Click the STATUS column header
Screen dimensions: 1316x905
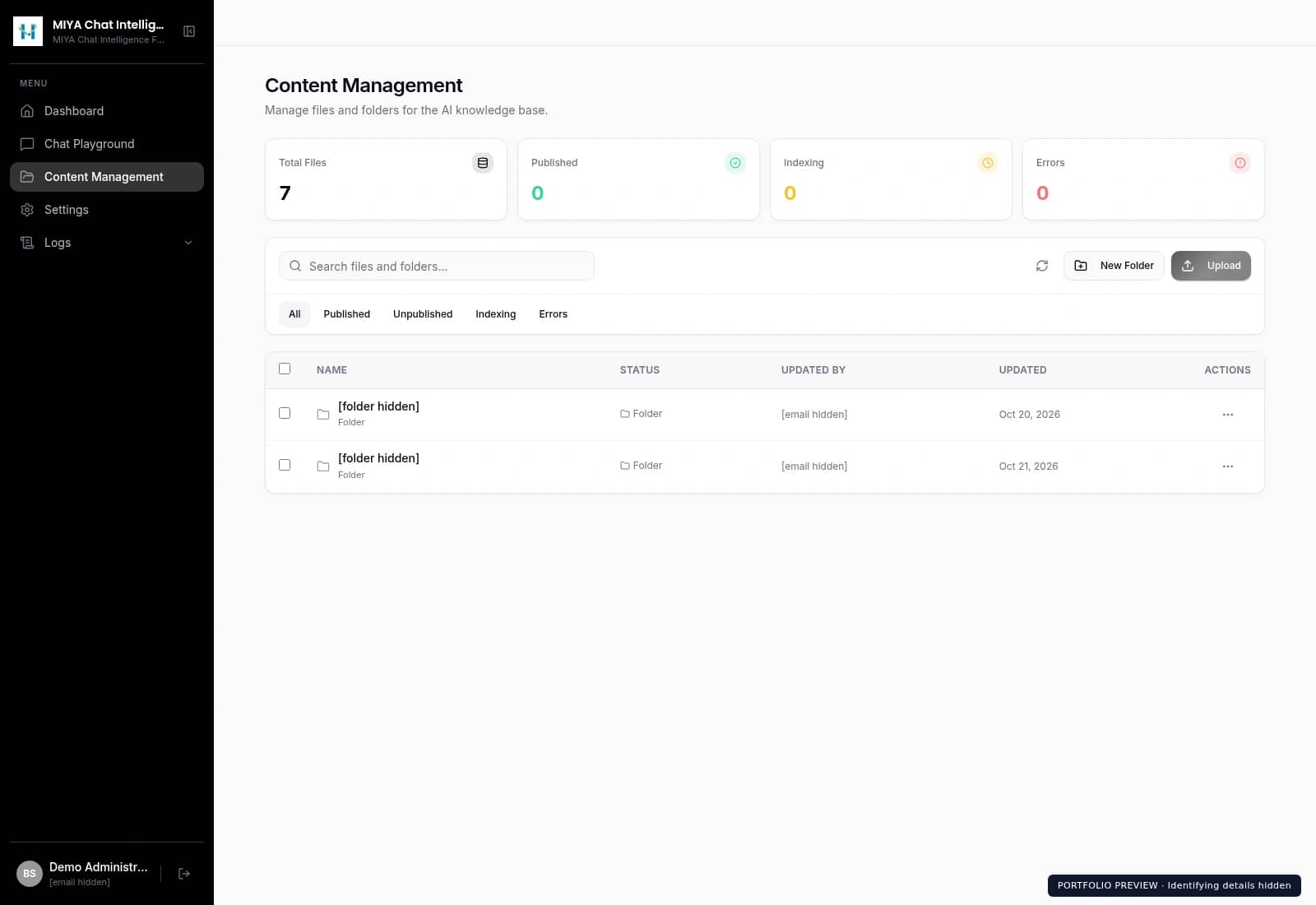(640, 370)
